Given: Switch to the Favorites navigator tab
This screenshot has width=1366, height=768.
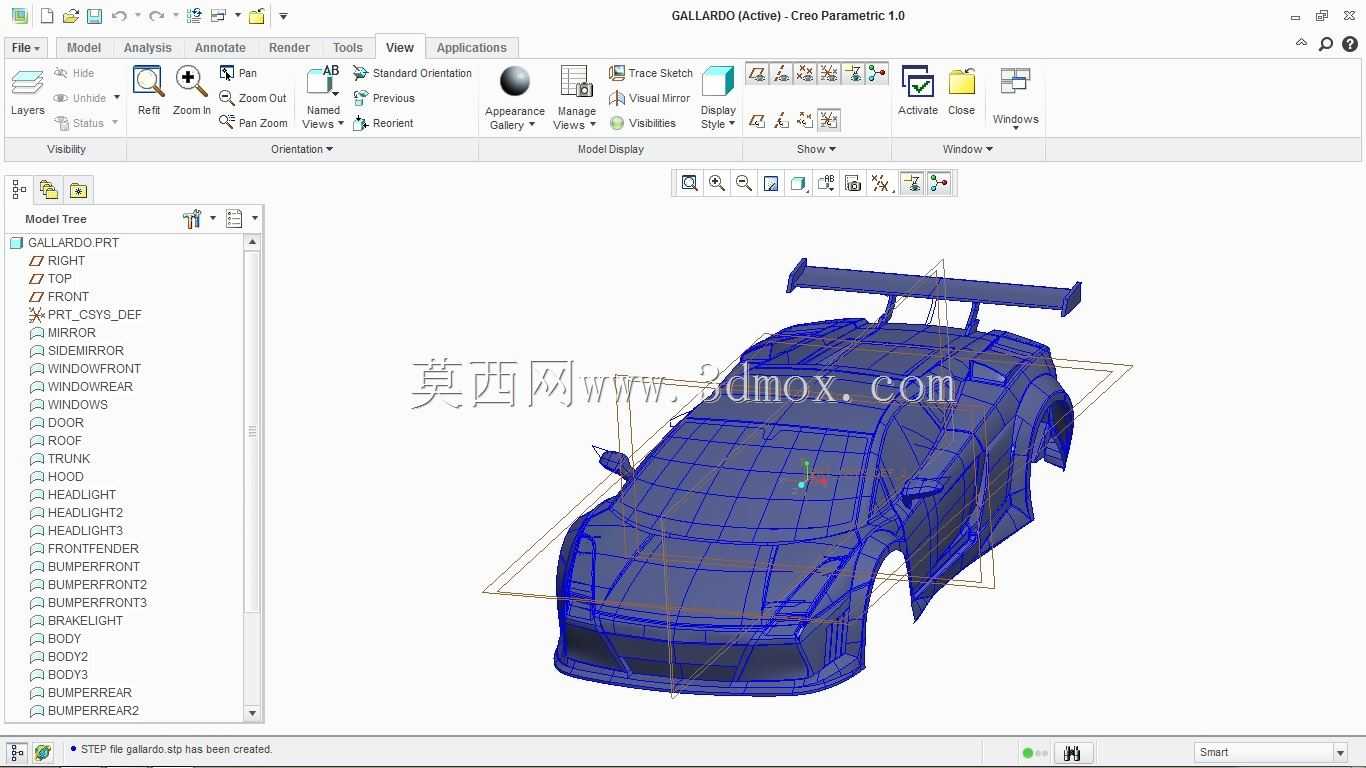Looking at the screenshot, I should point(78,190).
